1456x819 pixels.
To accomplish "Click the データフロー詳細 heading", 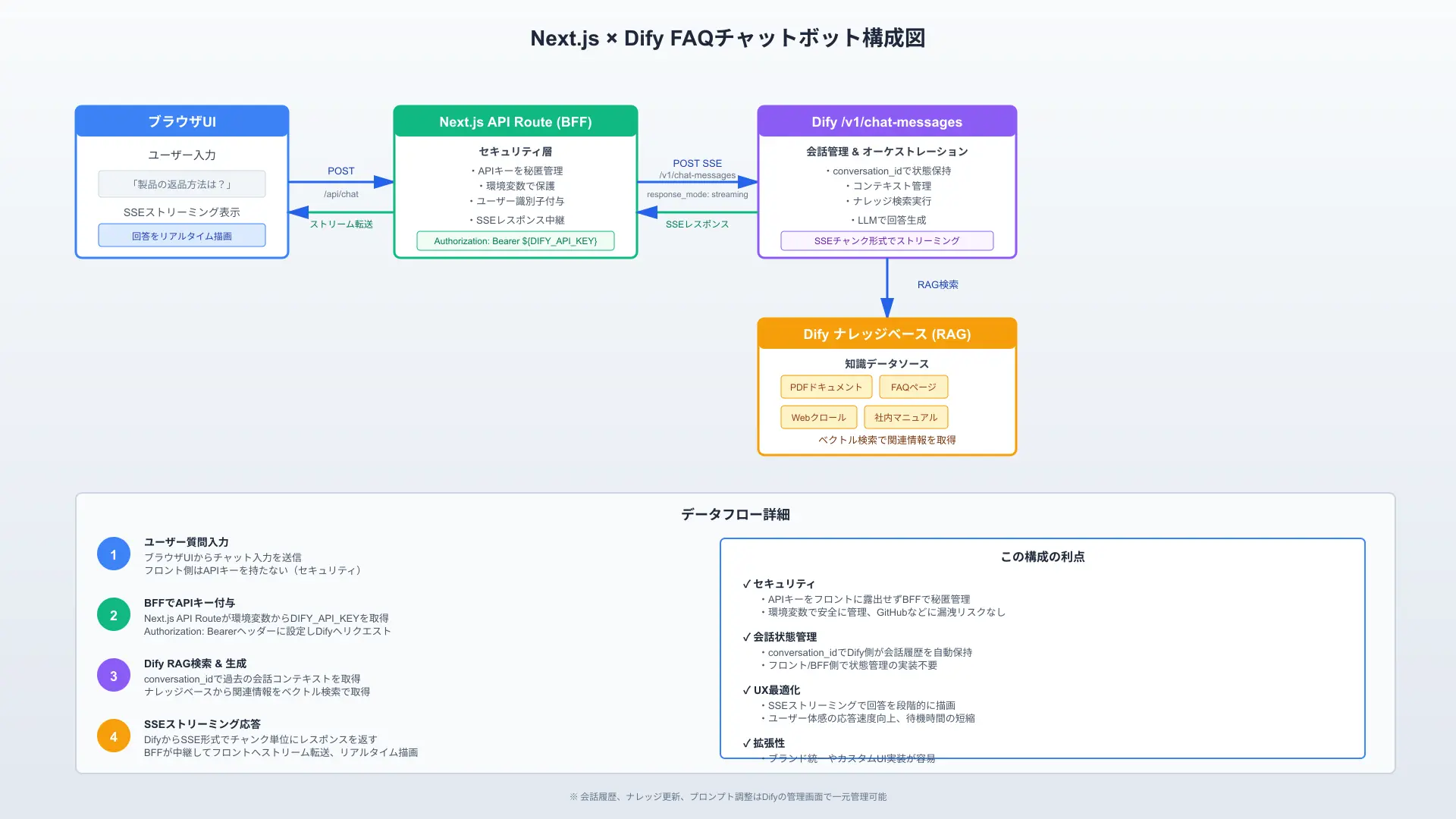I will [x=736, y=515].
